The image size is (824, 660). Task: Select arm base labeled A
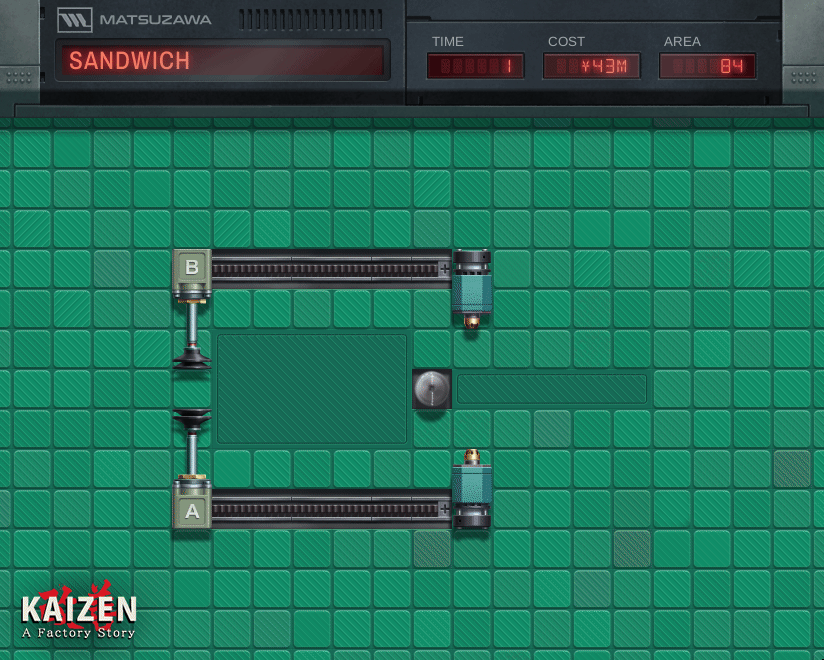coord(192,509)
